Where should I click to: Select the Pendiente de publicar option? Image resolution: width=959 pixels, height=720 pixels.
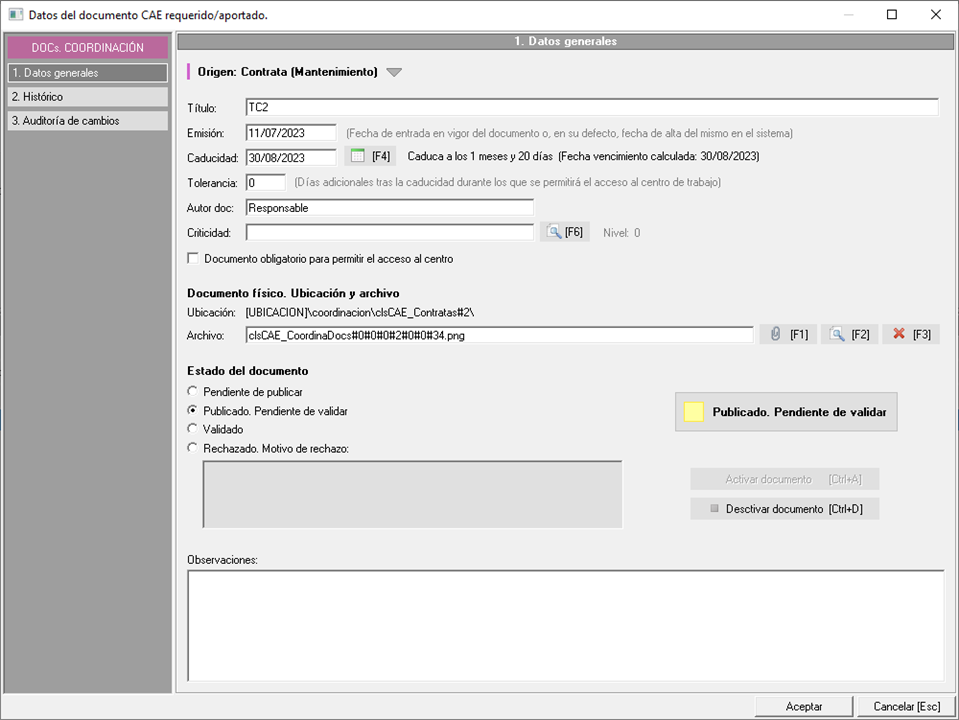(193, 392)
